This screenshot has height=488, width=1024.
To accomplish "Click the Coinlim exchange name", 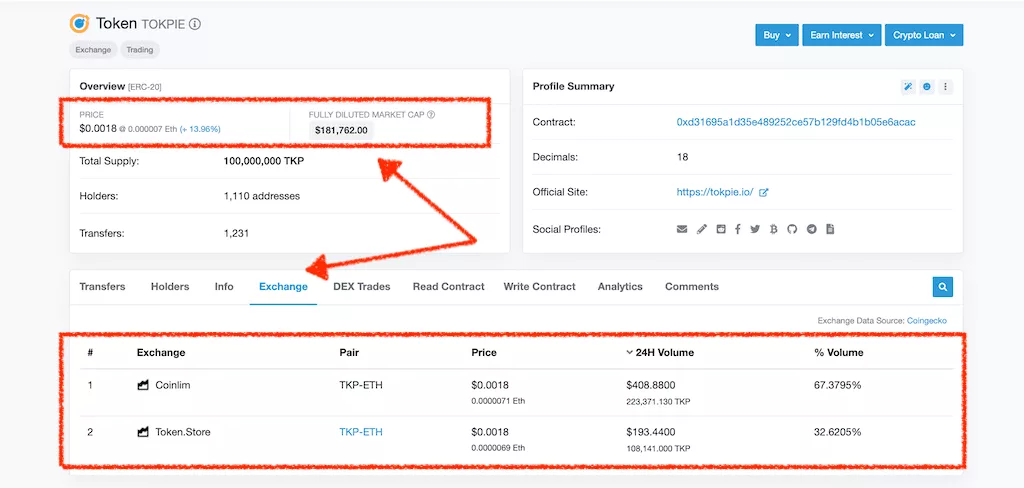I will pos(173,385).
